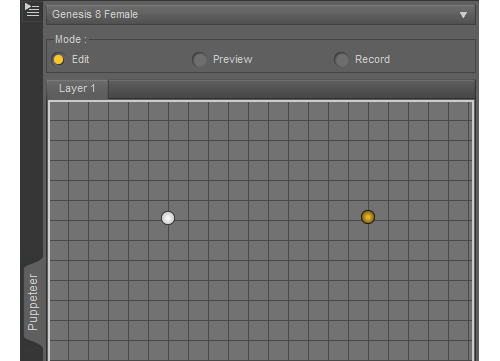This screenshot has height=361, width=500.
Task: Open the Genesis 8 Female dropdown
Action: [x=261, y=15]
